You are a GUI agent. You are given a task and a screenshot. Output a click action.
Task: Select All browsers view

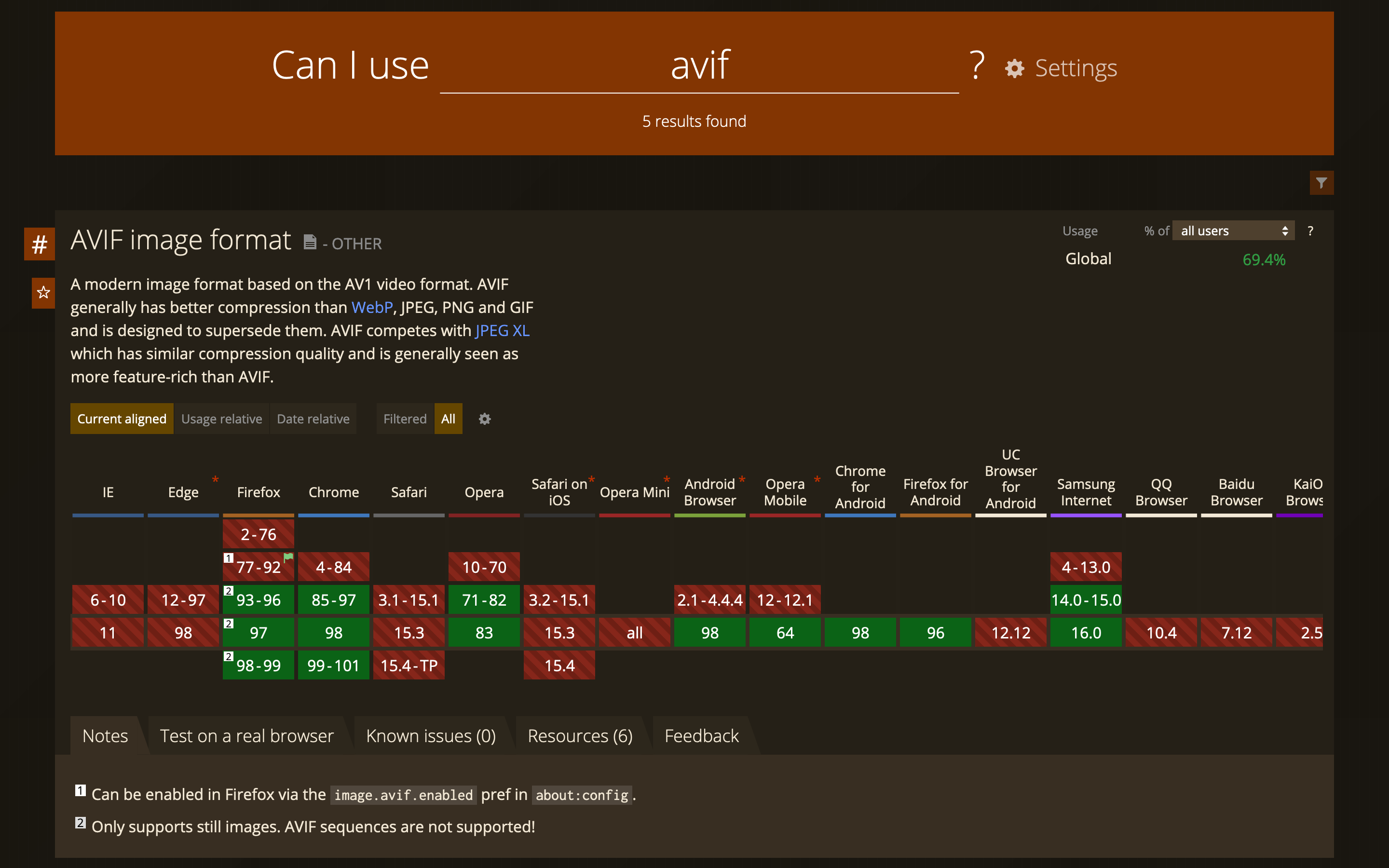click(x=448, y=419)
